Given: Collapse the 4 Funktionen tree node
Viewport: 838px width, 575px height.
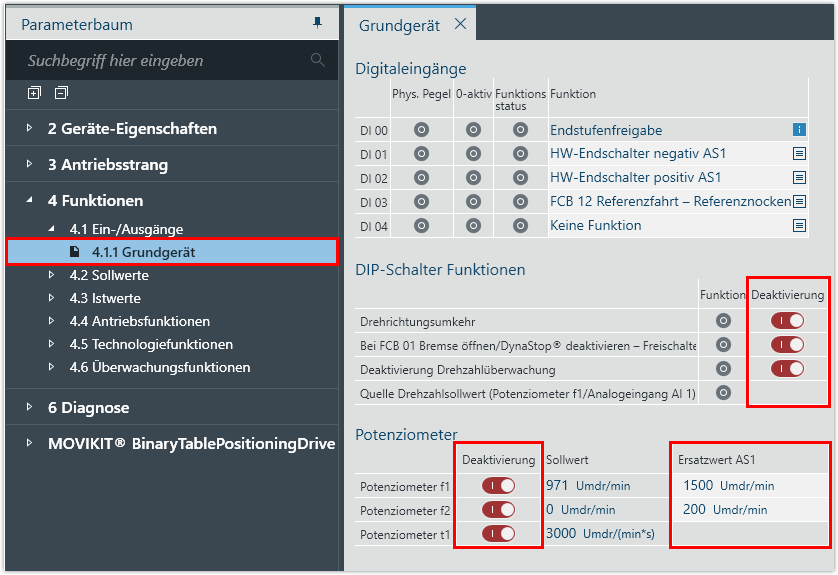Looking at the screenshot, I should [30, 200].
